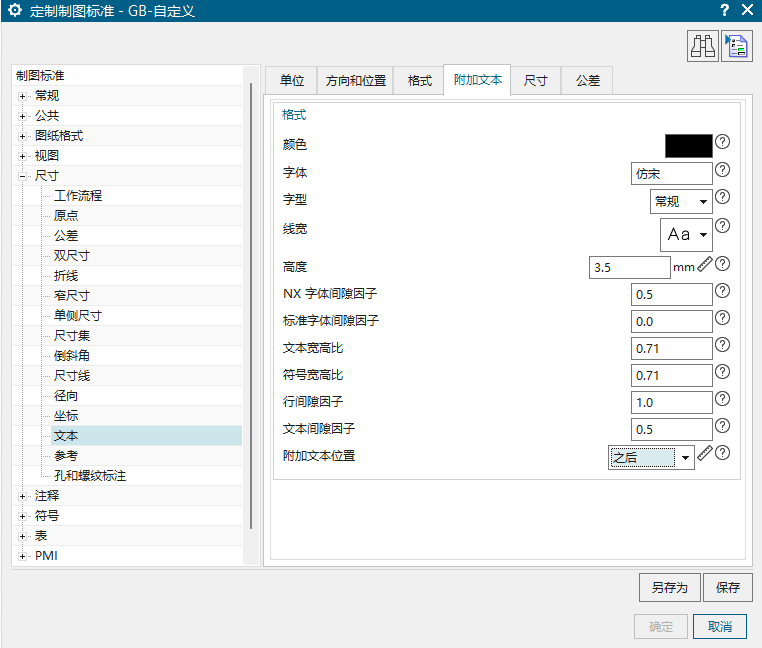Image resolution: width=762 pixels, height=648 pixels.
Task: Open the 线宽 Aa dropdown
Action: pos(686,234)
